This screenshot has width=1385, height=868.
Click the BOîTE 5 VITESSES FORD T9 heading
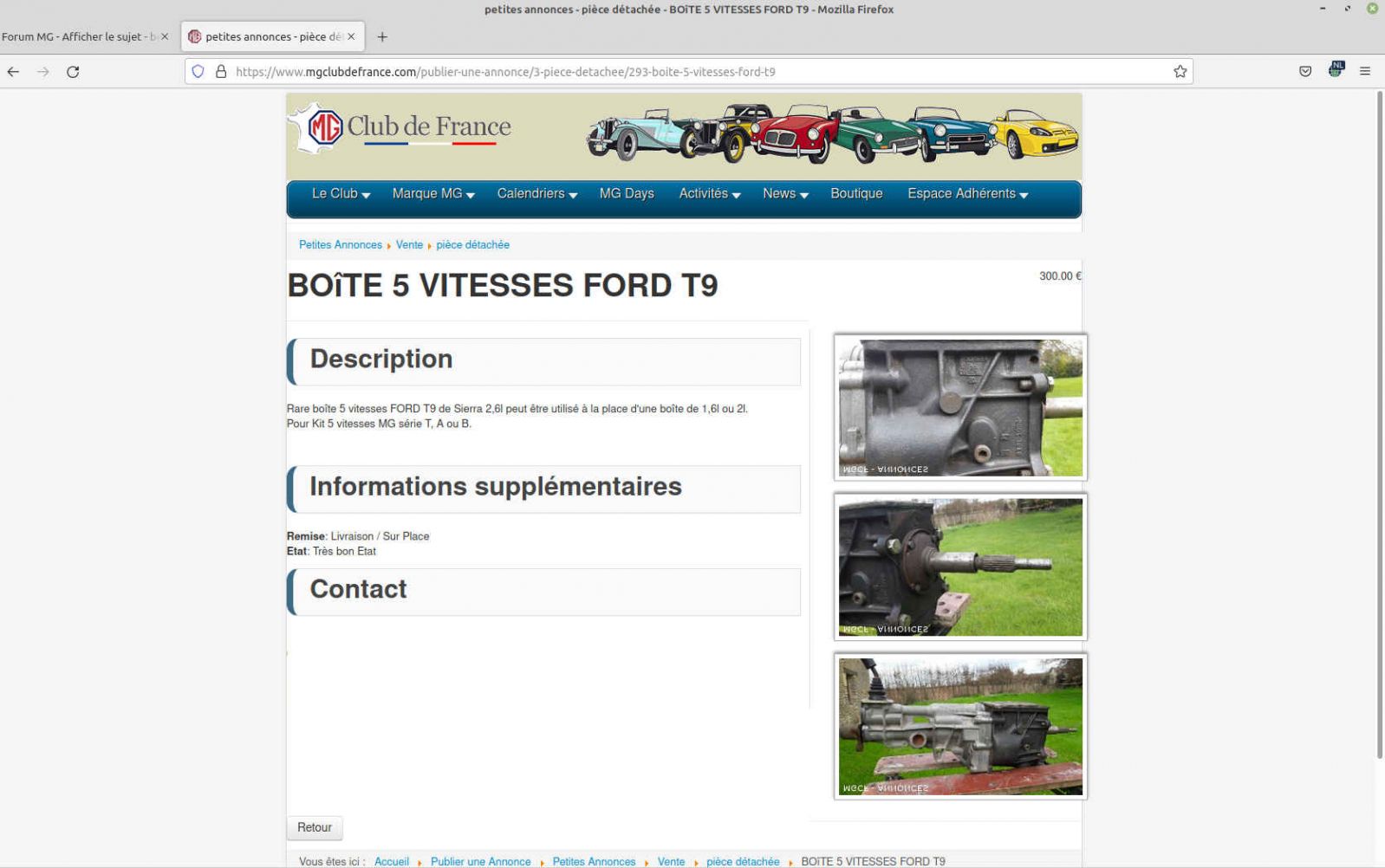pyautogui.click(x=503, y=286)
